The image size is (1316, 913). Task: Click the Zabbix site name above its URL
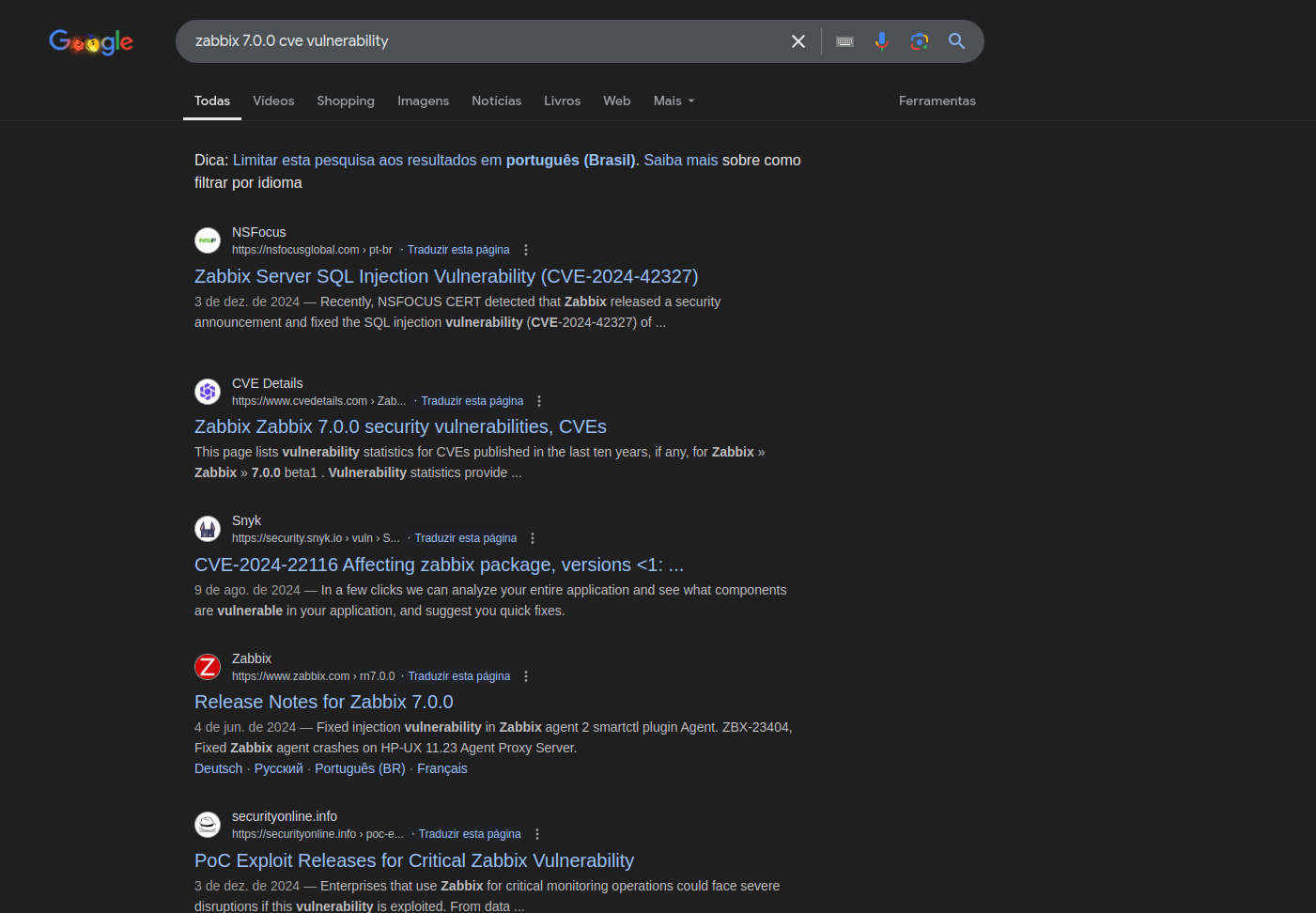[x=252, y=658]
